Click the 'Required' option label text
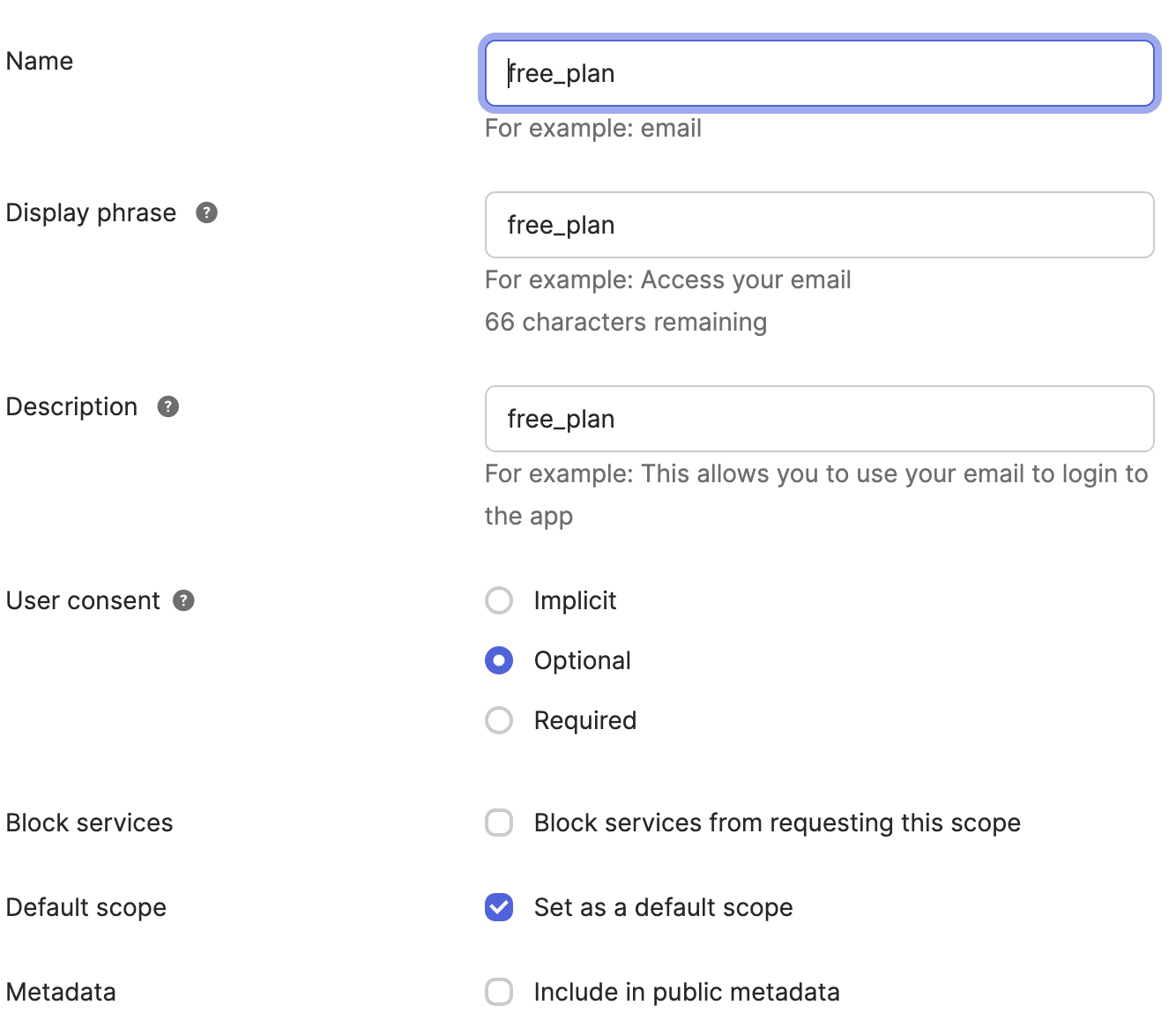Screen dimensions: 1176x1035 [x=585, y=720]
